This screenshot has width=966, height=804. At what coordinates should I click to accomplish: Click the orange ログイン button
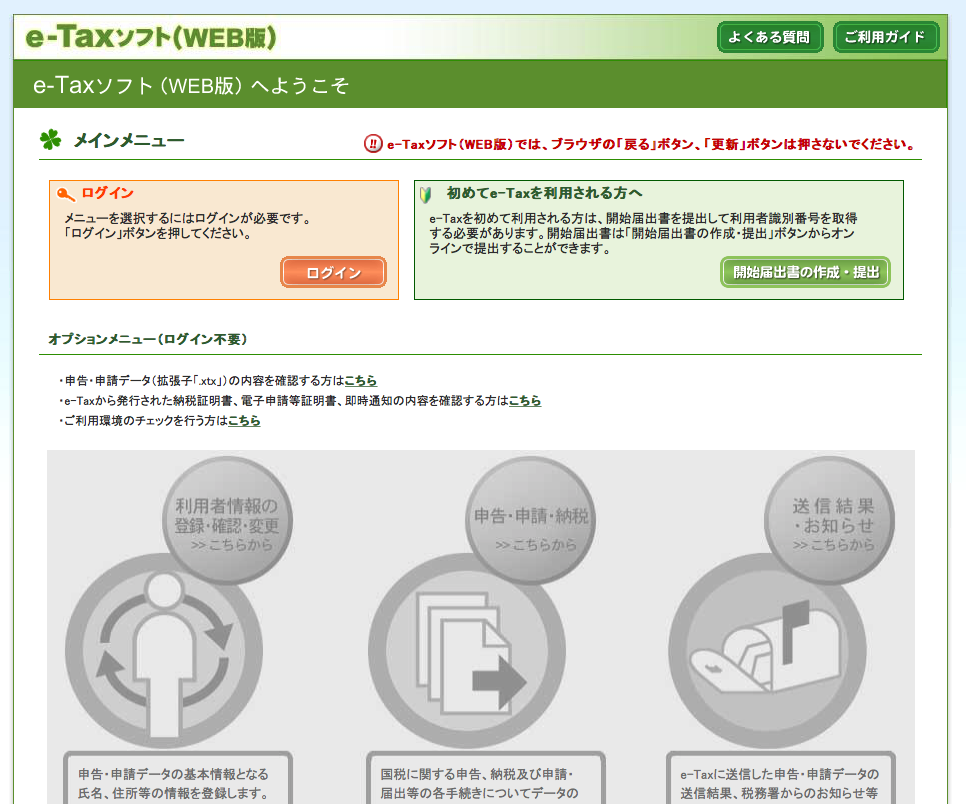click(x=333, y=272)
